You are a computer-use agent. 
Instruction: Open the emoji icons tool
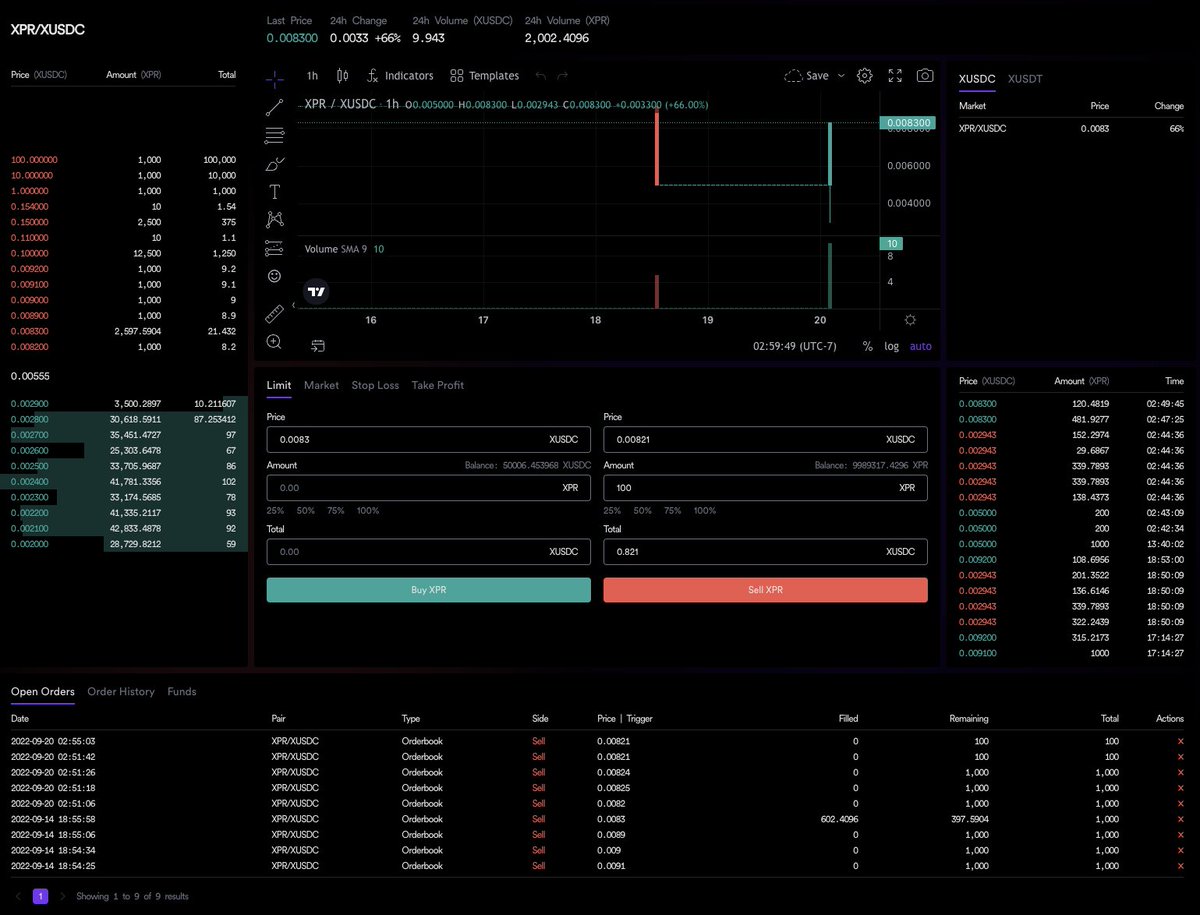(275, 276)
